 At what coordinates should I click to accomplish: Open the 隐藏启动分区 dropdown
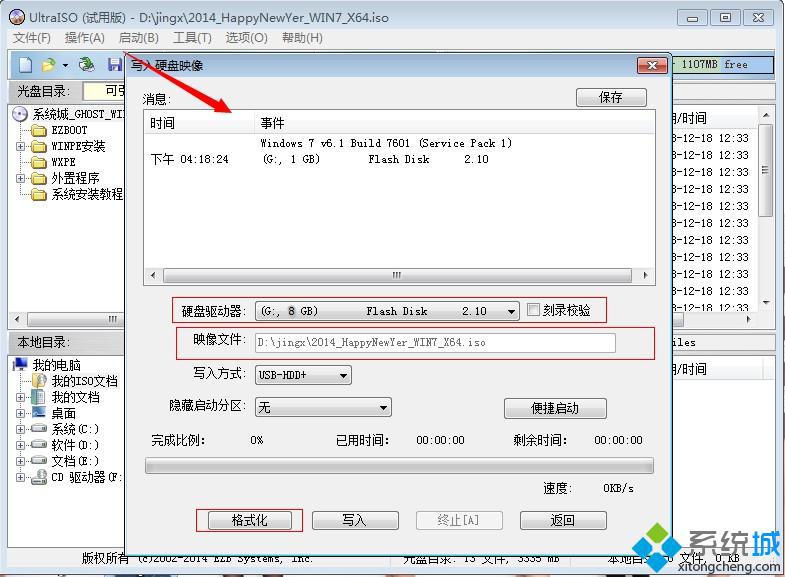[x=383, y=407]
